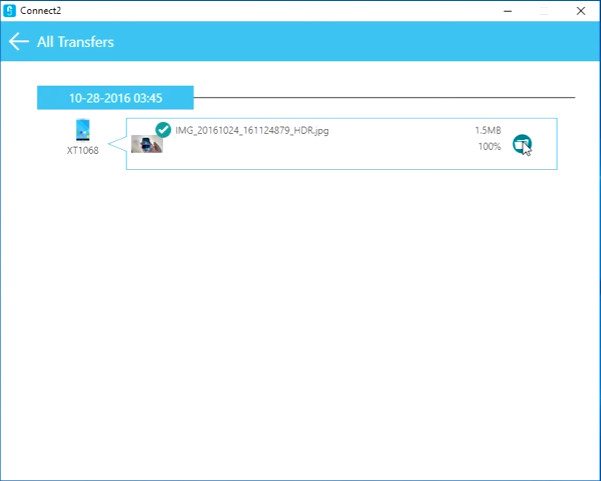Screen dimensions: 601x481
Task: Select file name IMG_20161024_161124879_HDR.jpg
Action: [x=252, y=131]
